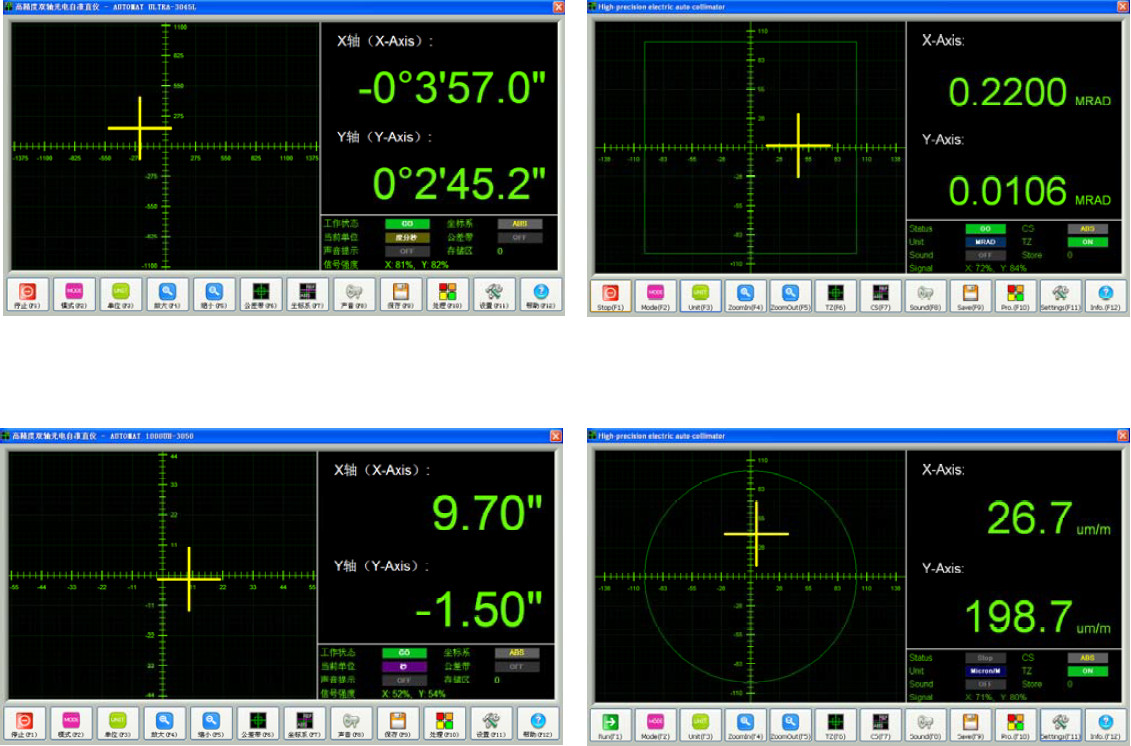This screenshot has width=1131, height=746.
Task: Click Run(F1) in the circular tolerance window
Action: point(609,724)
